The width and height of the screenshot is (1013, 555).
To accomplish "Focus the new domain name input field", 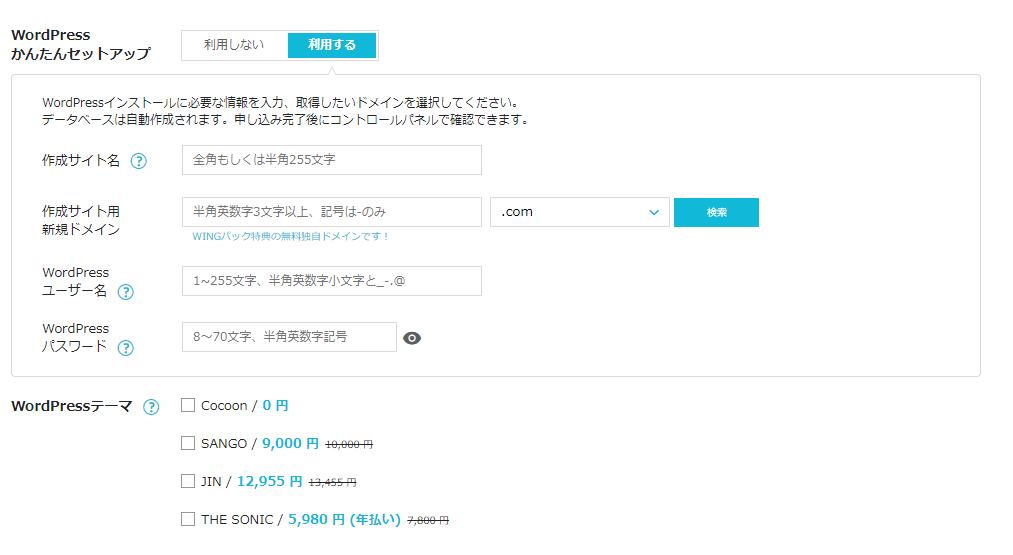I will [x=332, y=212].
